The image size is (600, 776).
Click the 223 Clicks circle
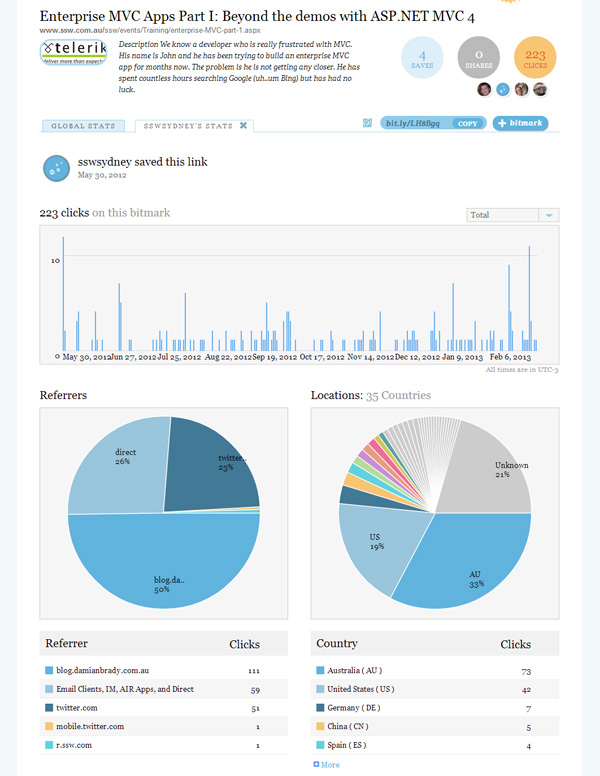point(535,58)
